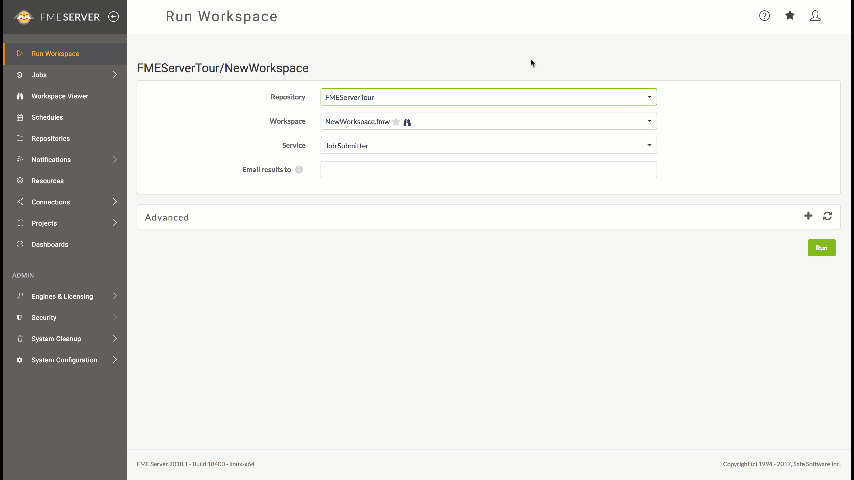This screenshot has height=480, width=854.
Task: Click the Safe Software copyright text
Action: coord(782,464)
